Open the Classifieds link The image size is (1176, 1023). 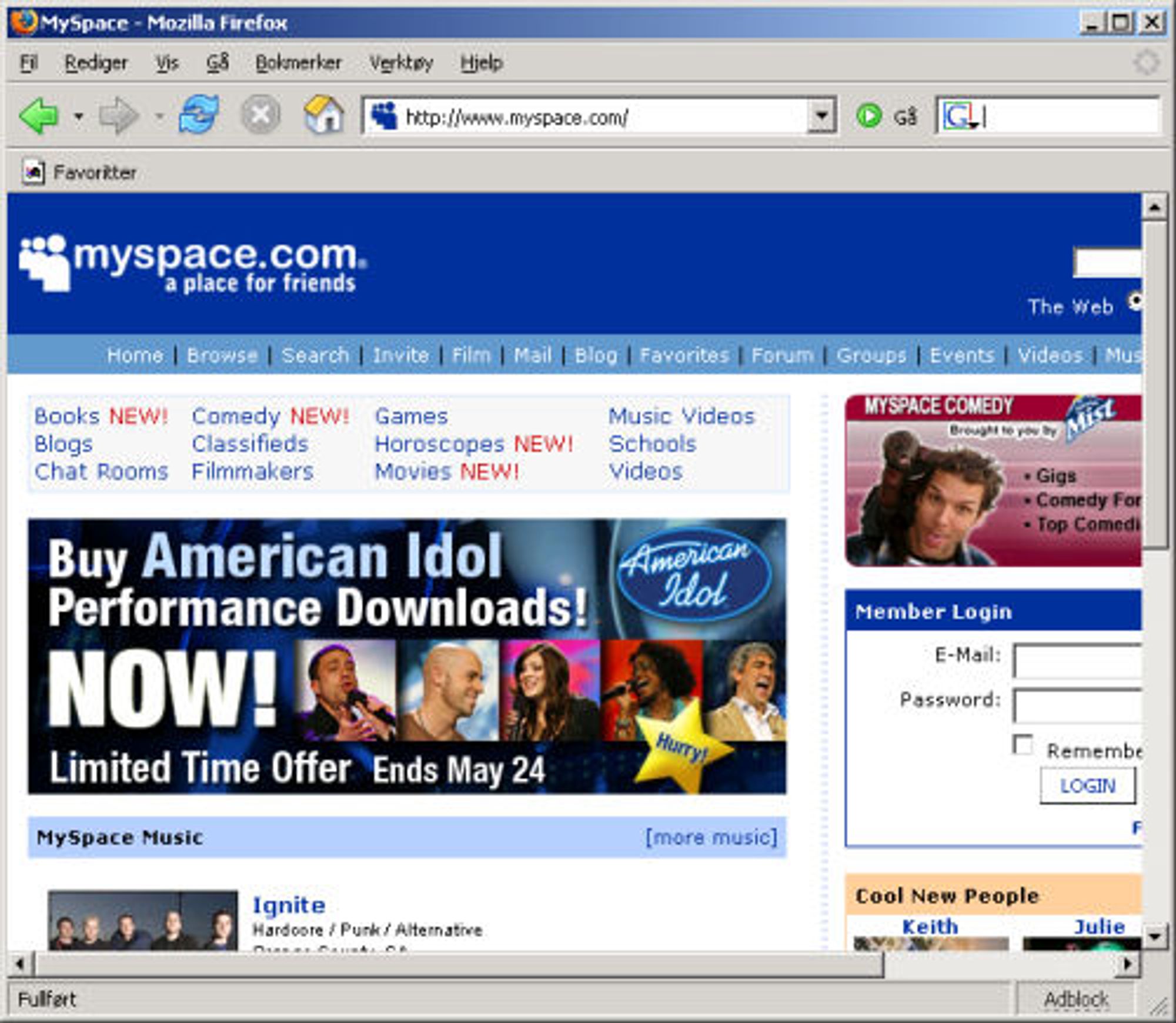pos(250,444)
